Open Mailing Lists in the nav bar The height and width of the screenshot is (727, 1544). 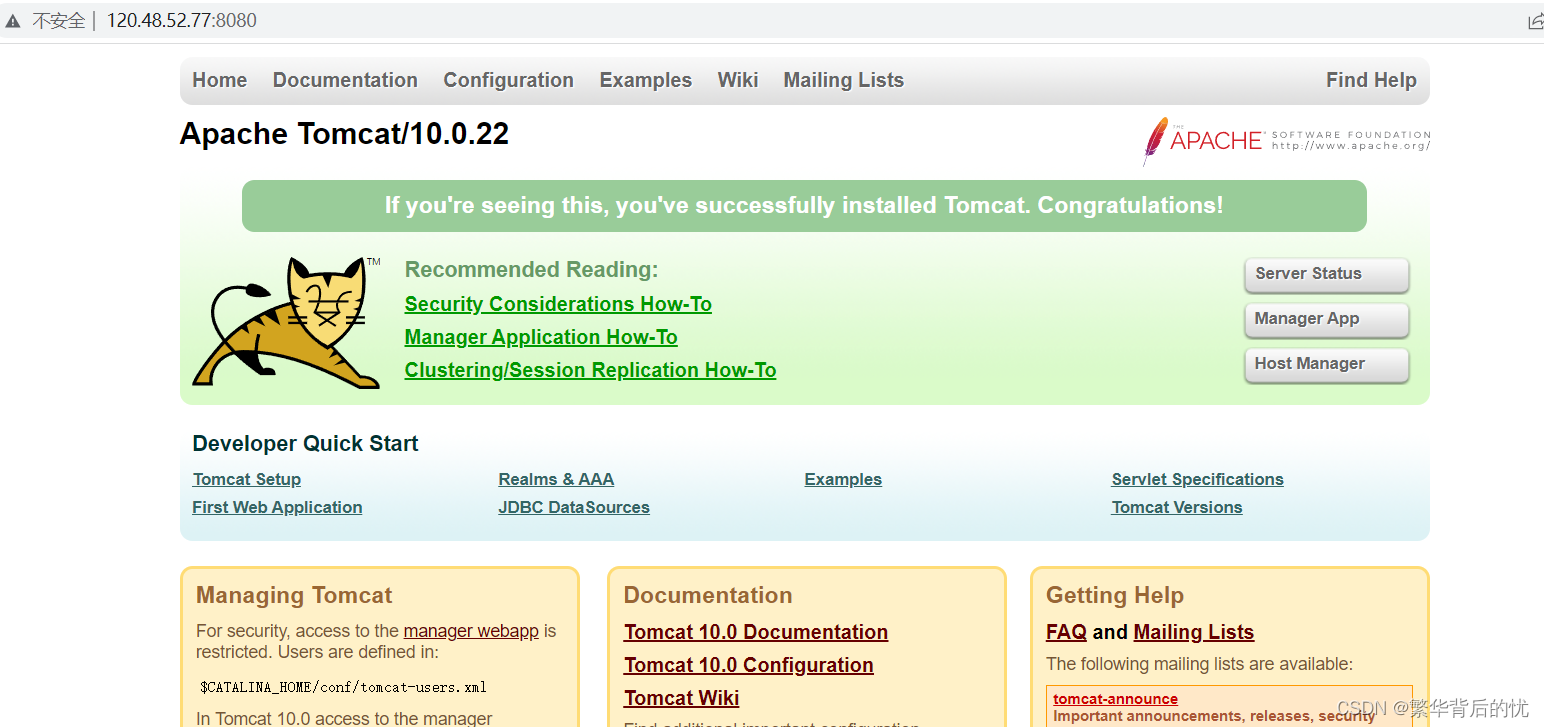[x=844, y=80]
